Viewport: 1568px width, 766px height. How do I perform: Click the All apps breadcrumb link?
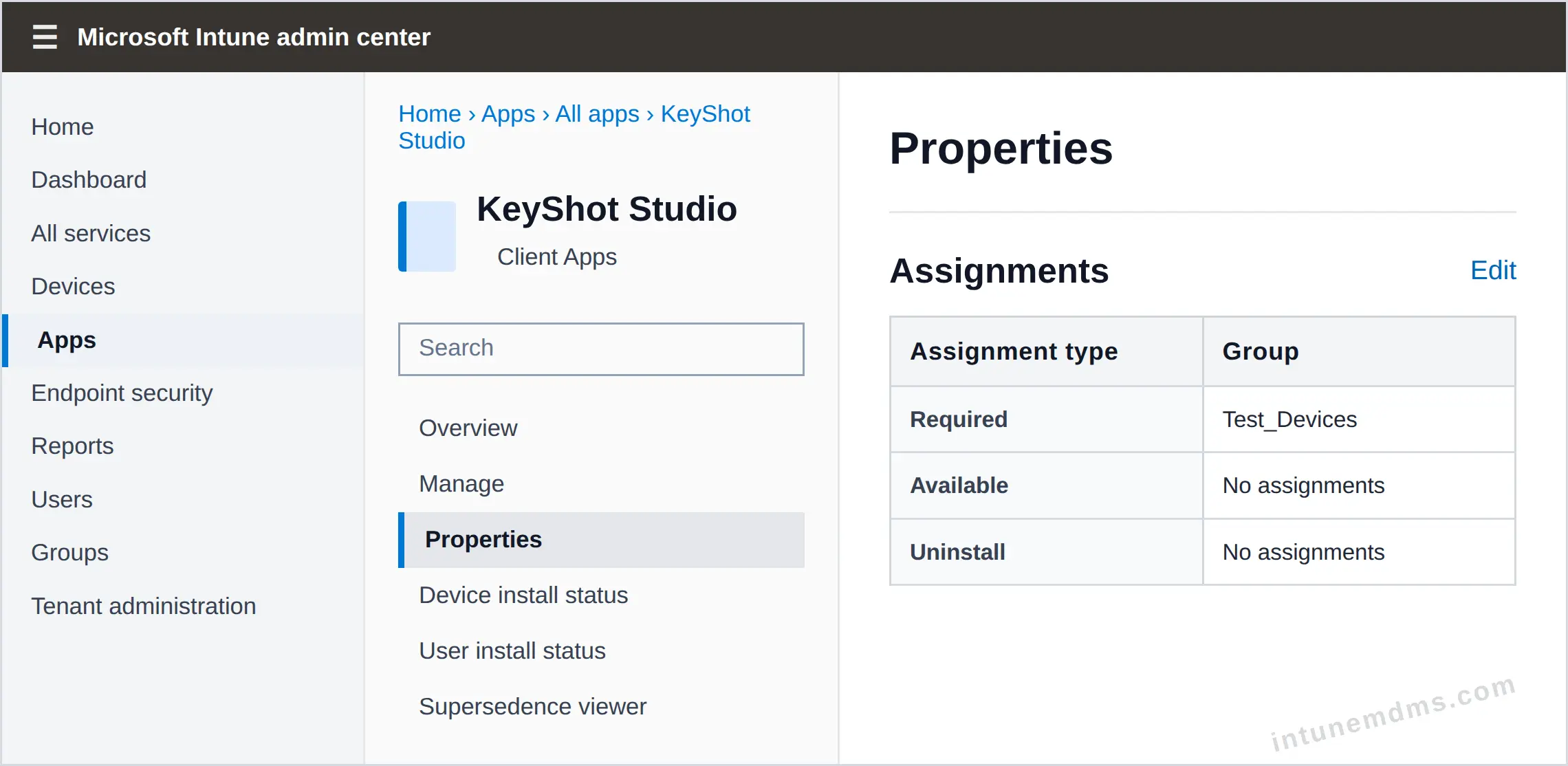point(598,113)
